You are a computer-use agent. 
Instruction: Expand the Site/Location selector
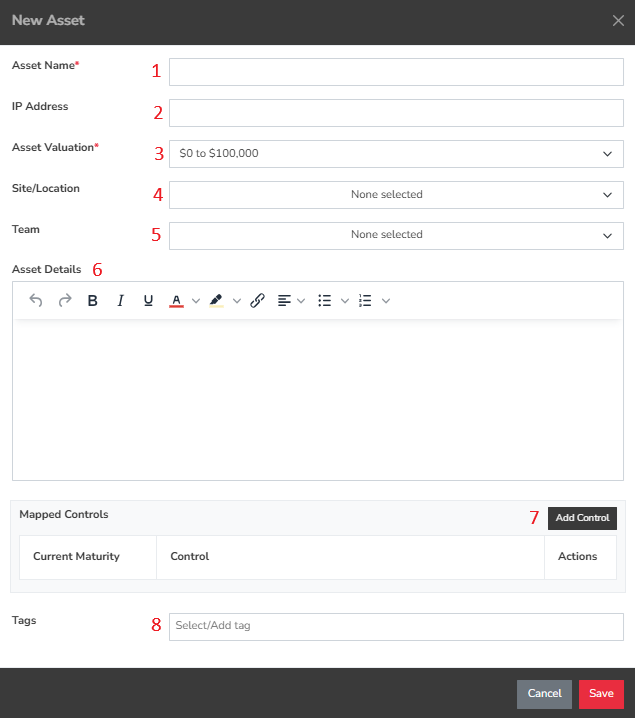[396, 195]
